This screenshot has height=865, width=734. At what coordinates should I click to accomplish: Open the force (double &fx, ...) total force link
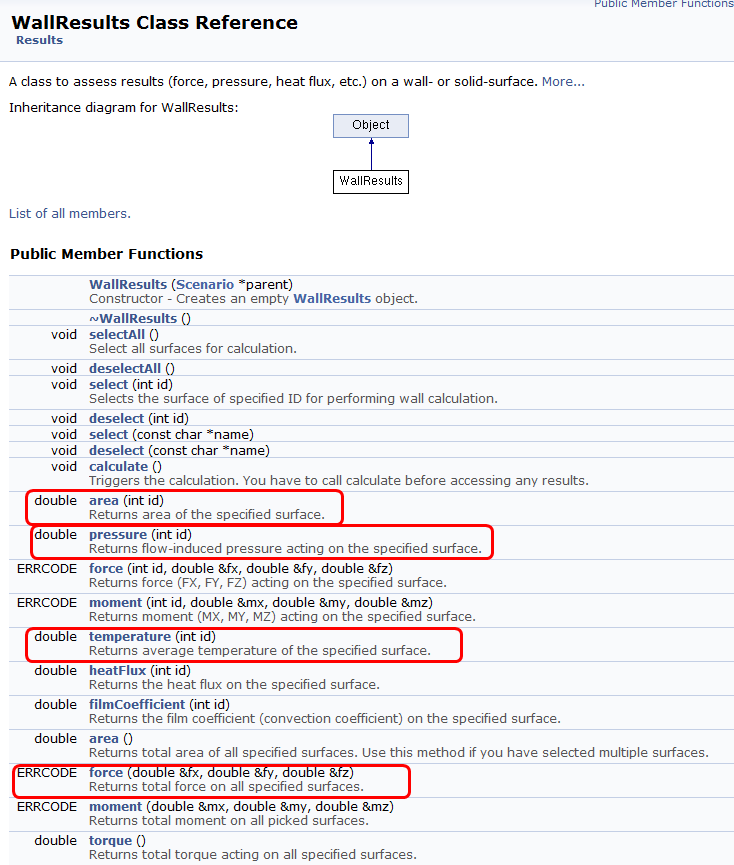click(106, 773)
